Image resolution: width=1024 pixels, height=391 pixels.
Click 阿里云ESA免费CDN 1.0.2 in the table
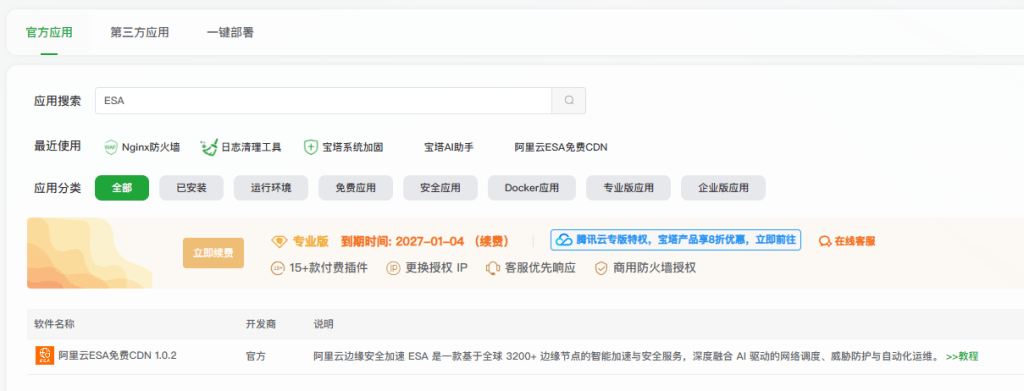tap(118, 356)
